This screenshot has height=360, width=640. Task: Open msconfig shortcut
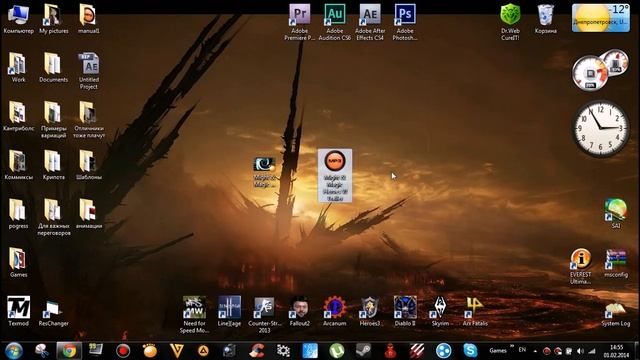click(616, 263)
